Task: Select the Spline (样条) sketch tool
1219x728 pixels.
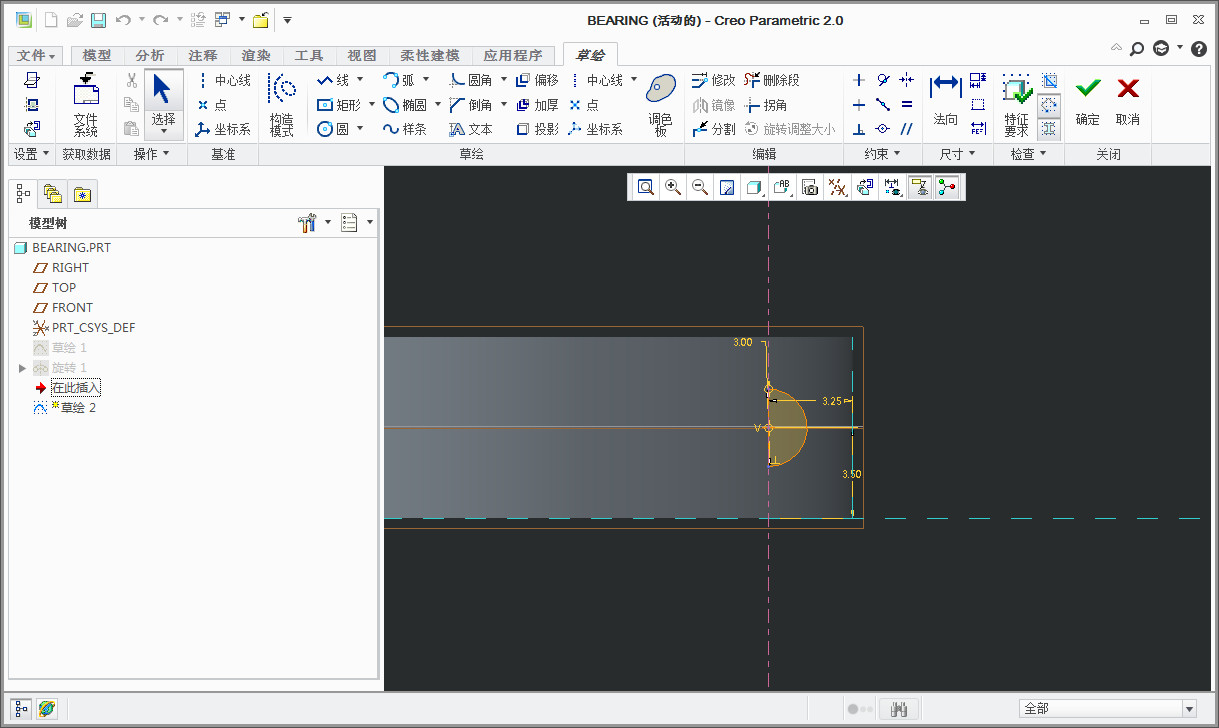Action: coord(404,129)
